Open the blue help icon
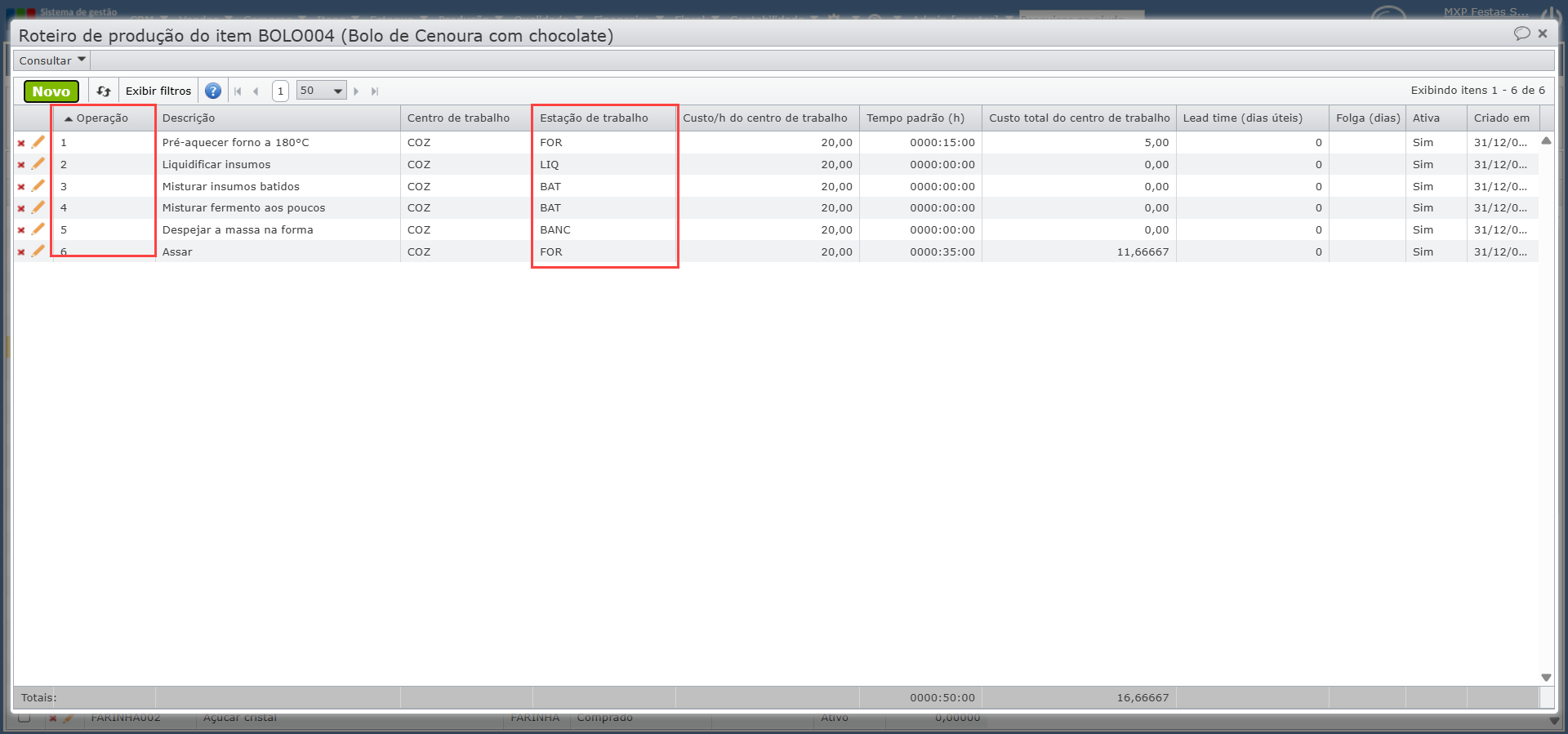This screenshot has width=1568, height=734. tap(213, 91)
